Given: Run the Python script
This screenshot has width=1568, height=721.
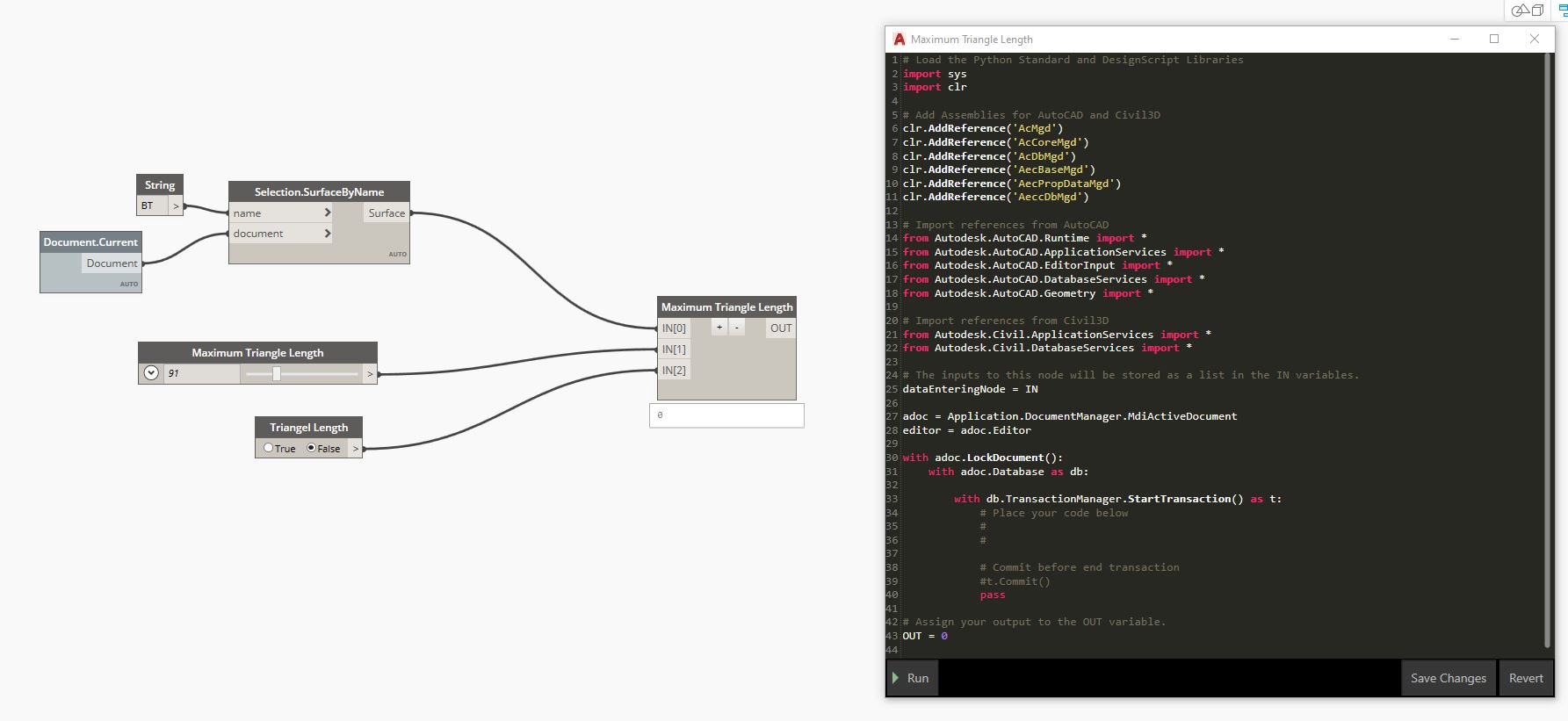Looking at the screenshot, I should [x=912, y=678].
